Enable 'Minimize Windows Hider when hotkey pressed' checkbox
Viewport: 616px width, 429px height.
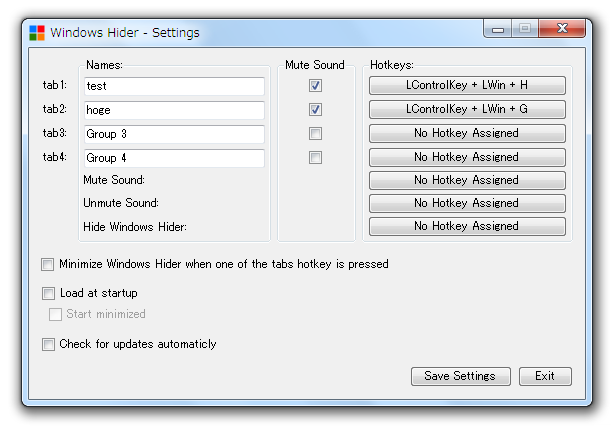pos(48,264)
